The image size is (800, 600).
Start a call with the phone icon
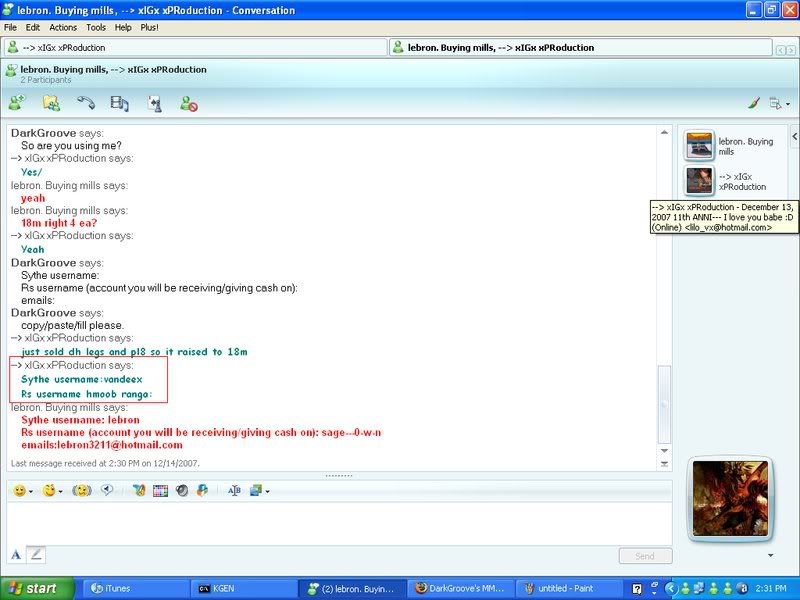[x=86, y=103]
